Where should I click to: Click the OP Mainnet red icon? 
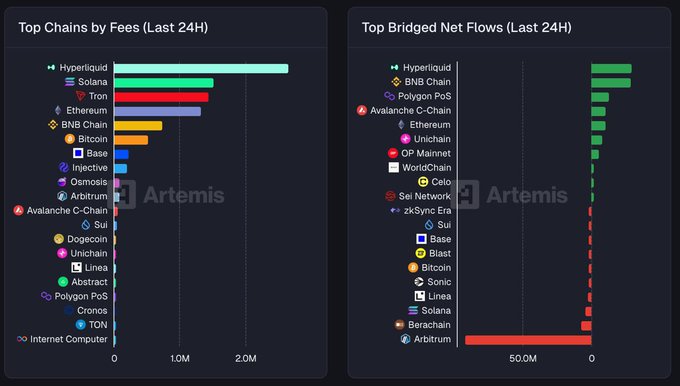[393, 153]
